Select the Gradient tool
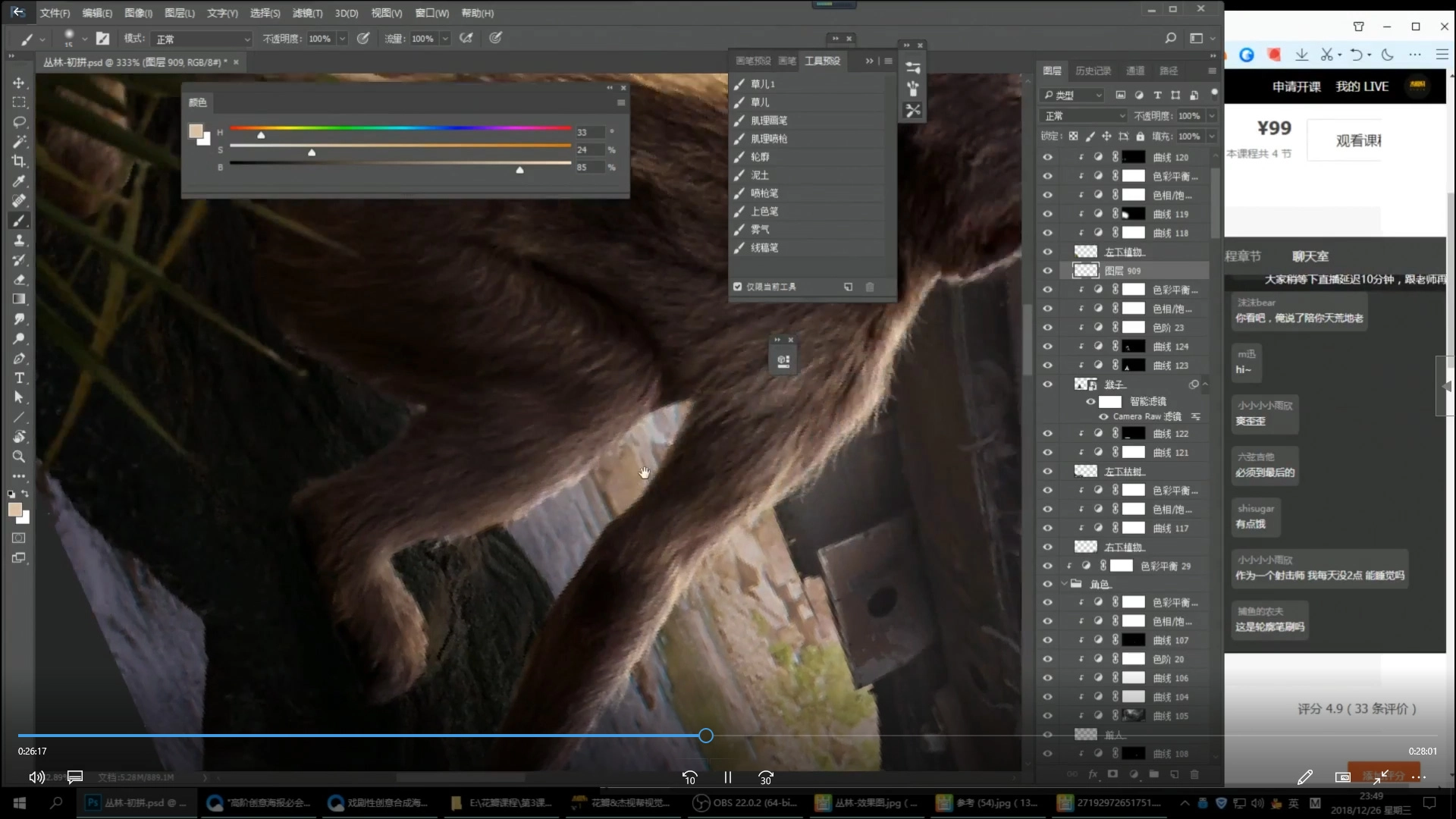The height and width of the screenshot is (819, 1456). (x=19, y=300)
